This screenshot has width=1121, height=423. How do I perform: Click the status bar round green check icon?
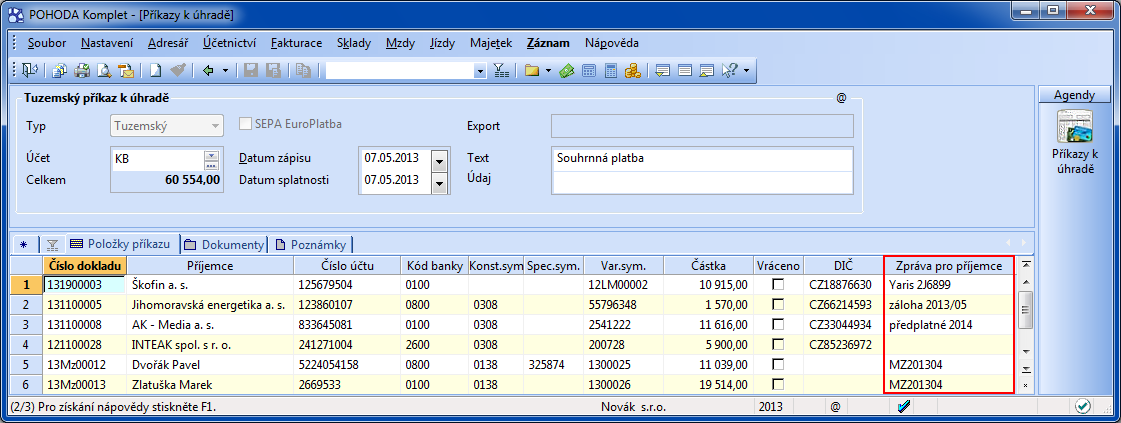tap(1083, 407)
